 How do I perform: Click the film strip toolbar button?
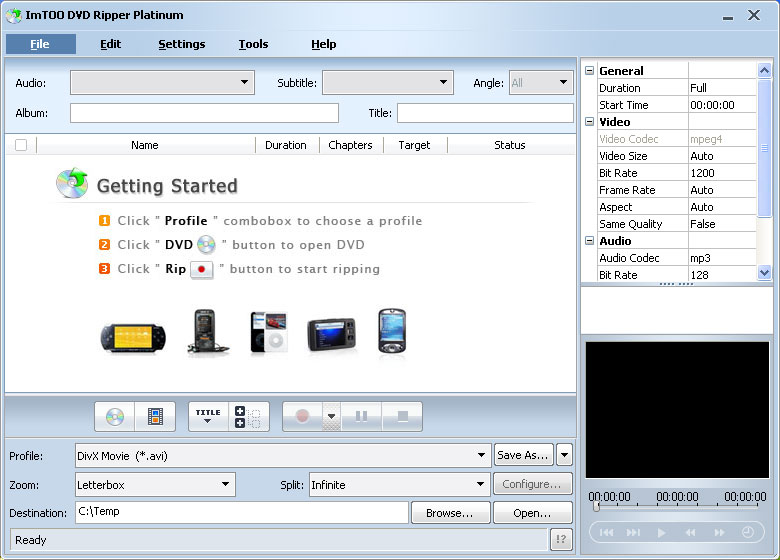click(x=155, y=416)
